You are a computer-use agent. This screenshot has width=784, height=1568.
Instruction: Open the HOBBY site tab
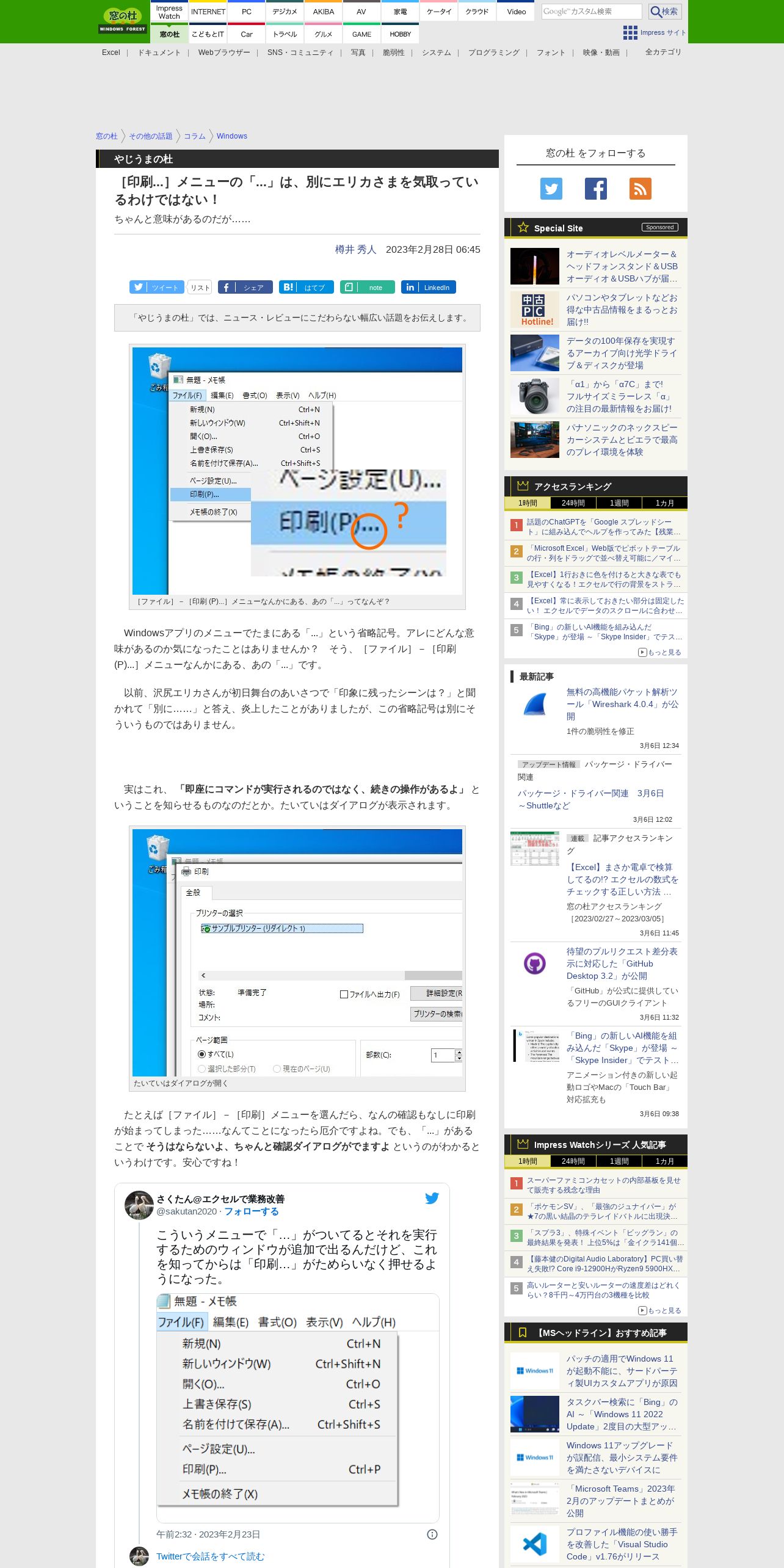pyautogui.click(x=401, y=34)
